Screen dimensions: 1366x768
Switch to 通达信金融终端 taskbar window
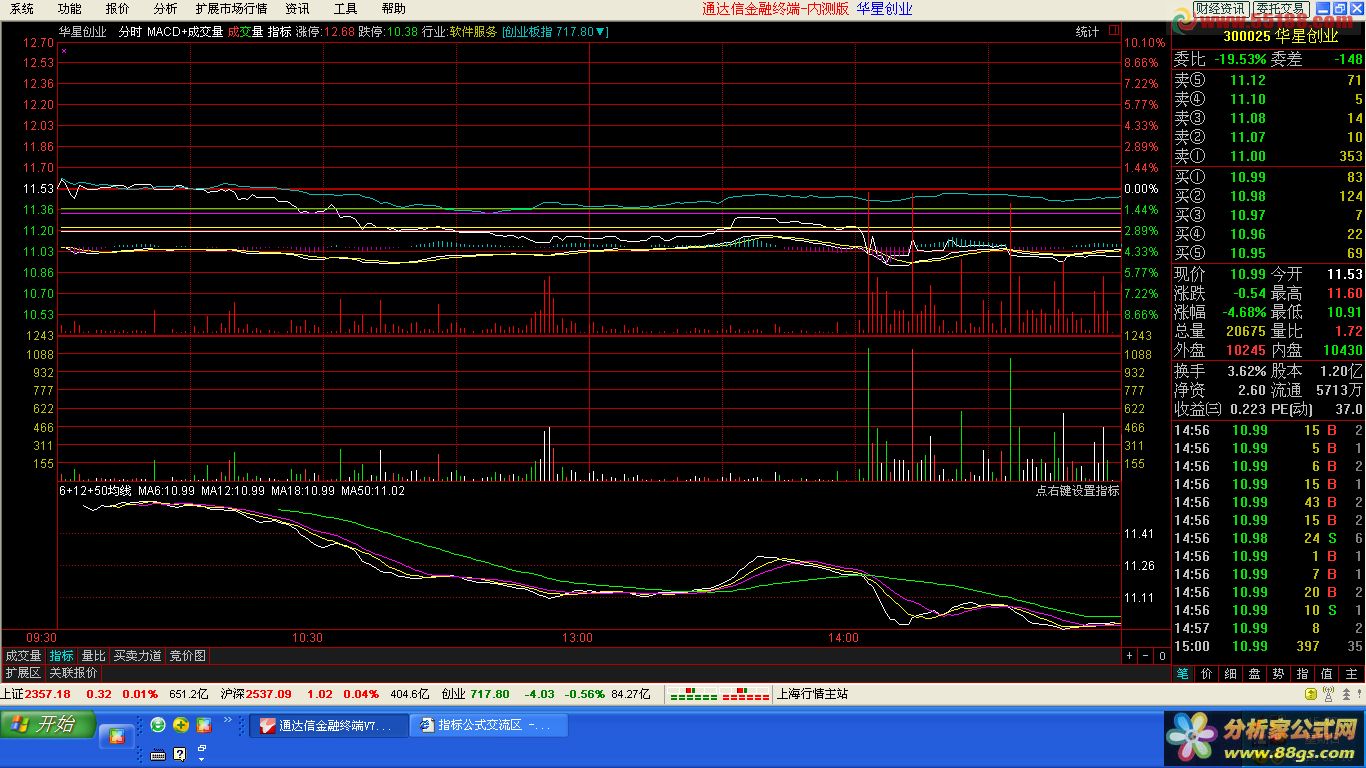329,725
